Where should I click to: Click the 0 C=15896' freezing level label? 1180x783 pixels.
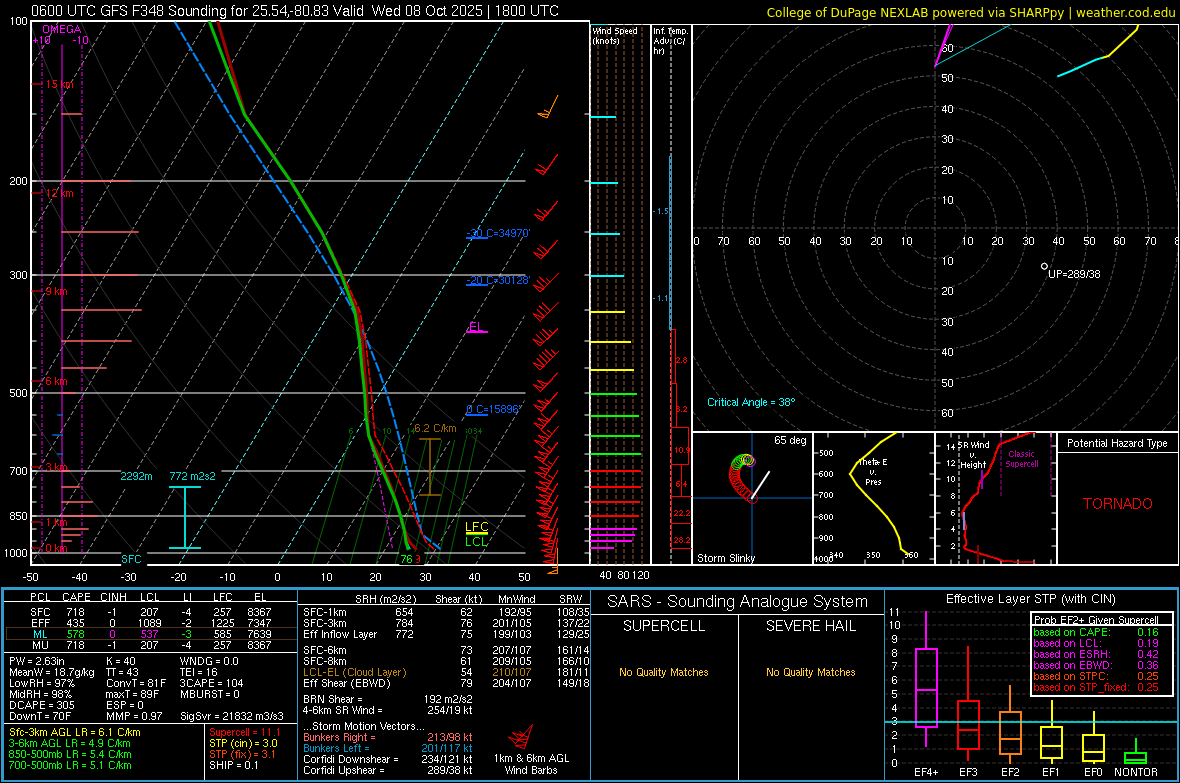tap(493, 410)
